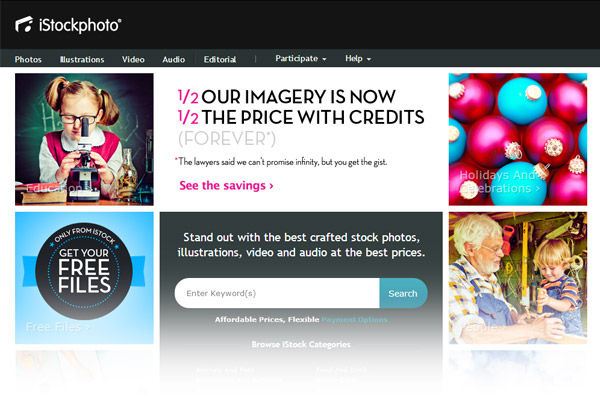This screenshot has height=400, width=600.
Task: Follow the See the savings link
Action: click(x=226, y=186)
